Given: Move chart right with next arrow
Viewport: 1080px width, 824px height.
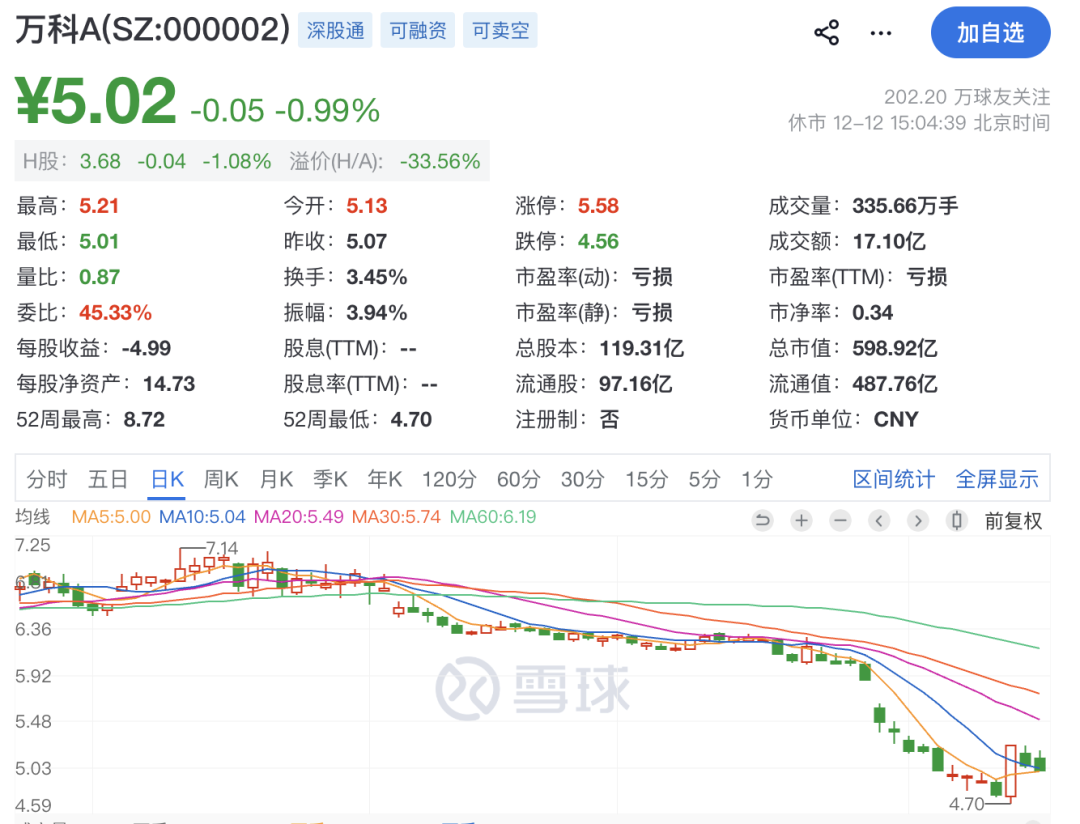Looking at the screenshot, I should tap(918, 520).
